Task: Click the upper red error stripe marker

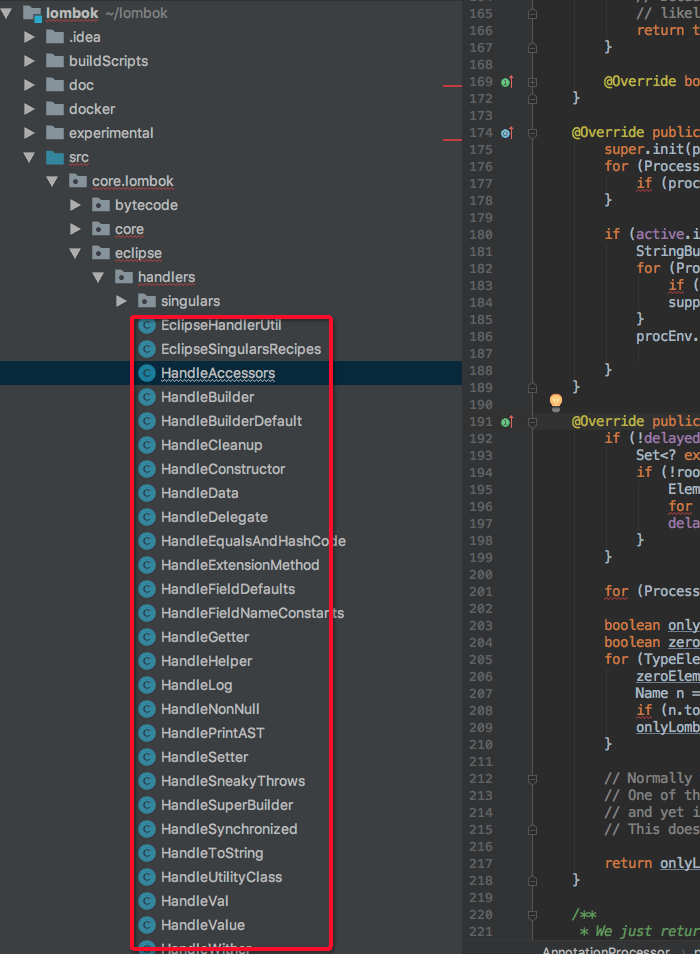Action: [452, 86]
